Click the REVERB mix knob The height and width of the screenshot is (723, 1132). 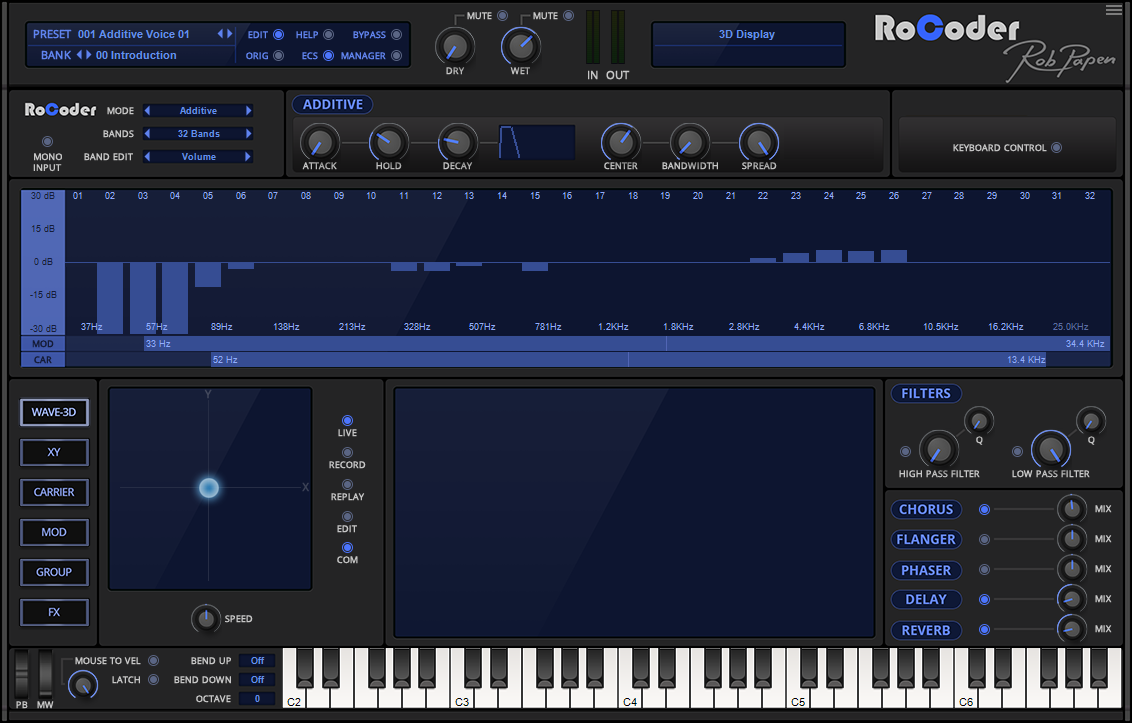click(x=1071, y=629)
